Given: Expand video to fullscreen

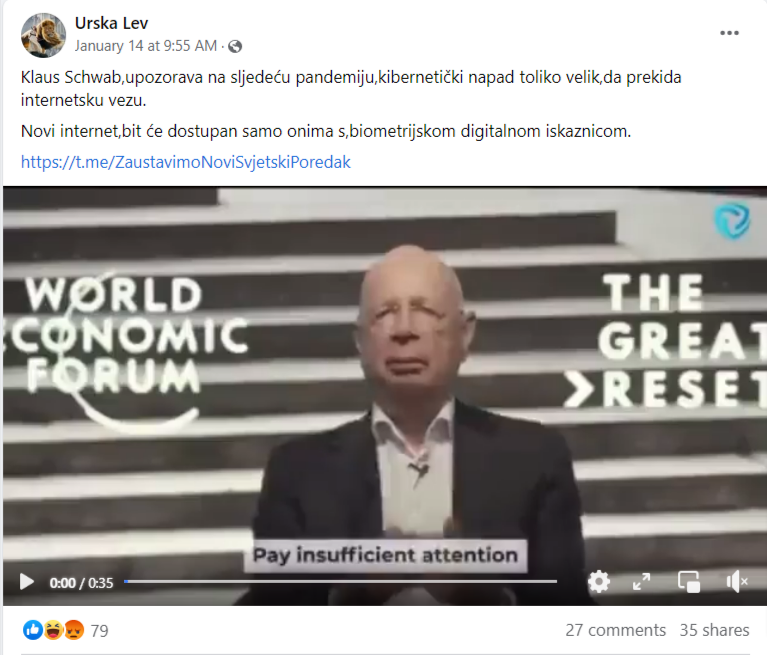Looking at the screenshot, I should coord(641,582).
